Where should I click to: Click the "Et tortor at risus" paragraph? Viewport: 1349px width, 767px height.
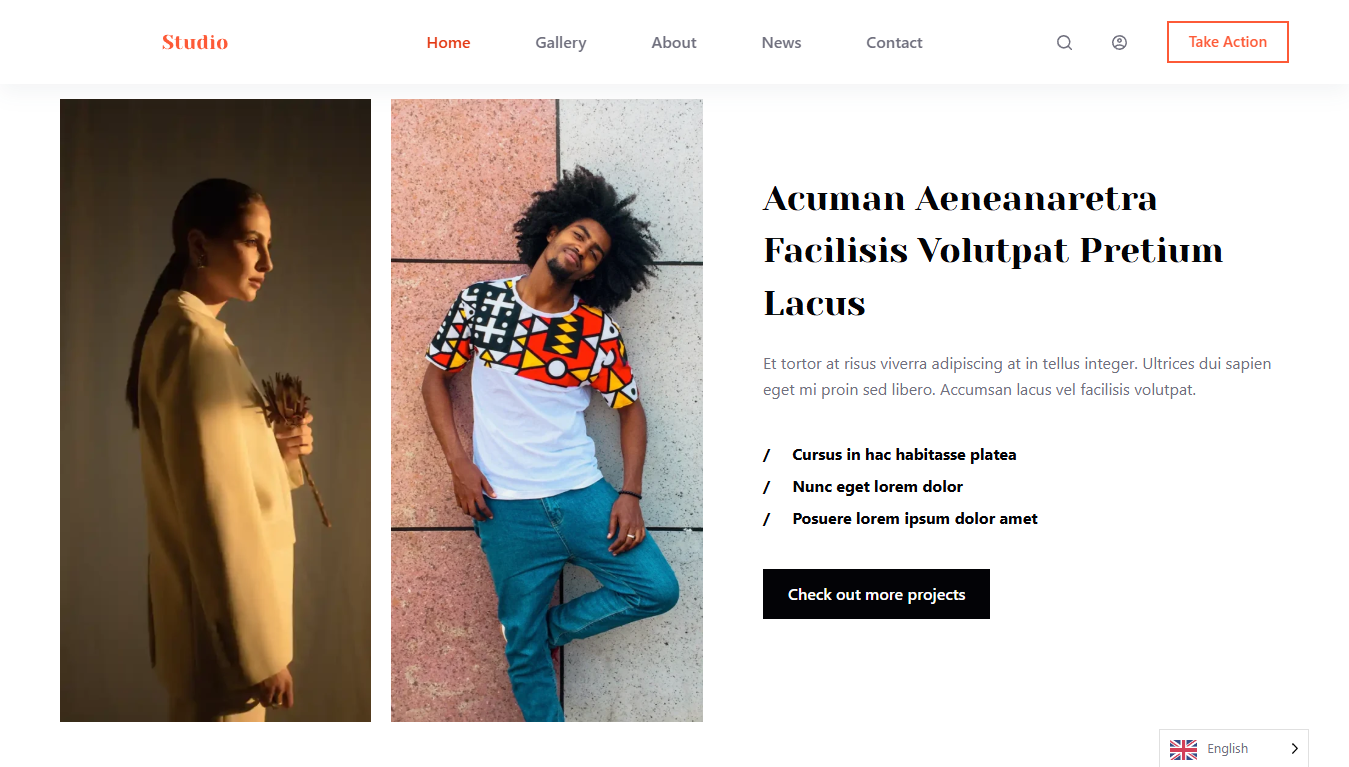click(x=1016, y=377)
